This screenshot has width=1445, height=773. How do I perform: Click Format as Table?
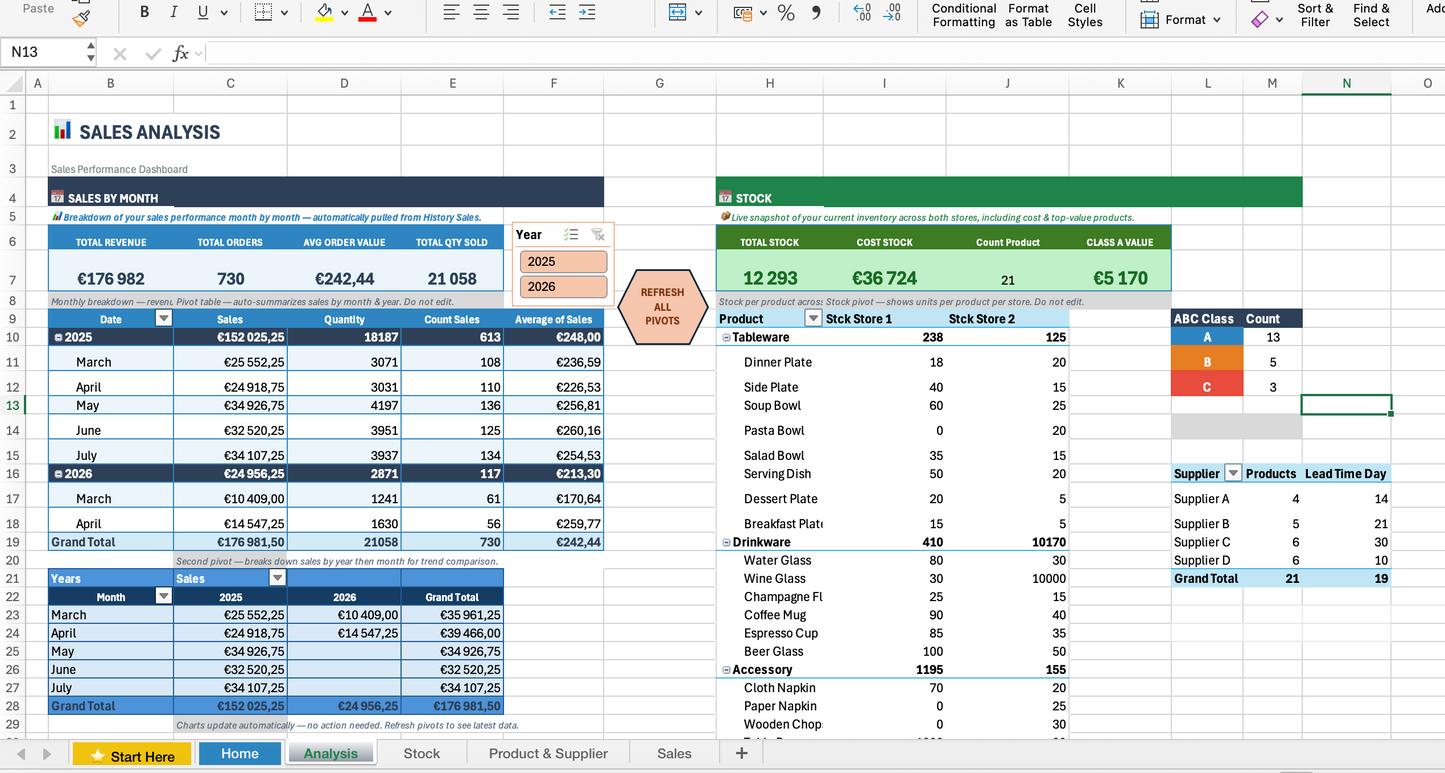click(1028, 15)
